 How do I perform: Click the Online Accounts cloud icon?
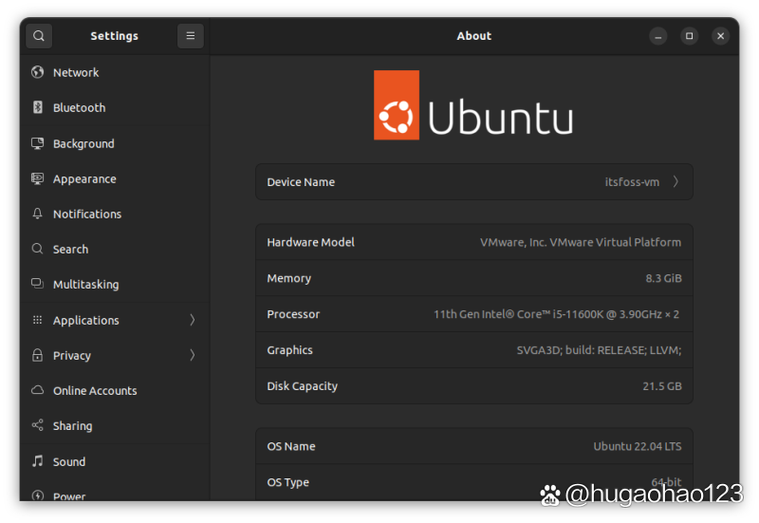click(37, 390)
